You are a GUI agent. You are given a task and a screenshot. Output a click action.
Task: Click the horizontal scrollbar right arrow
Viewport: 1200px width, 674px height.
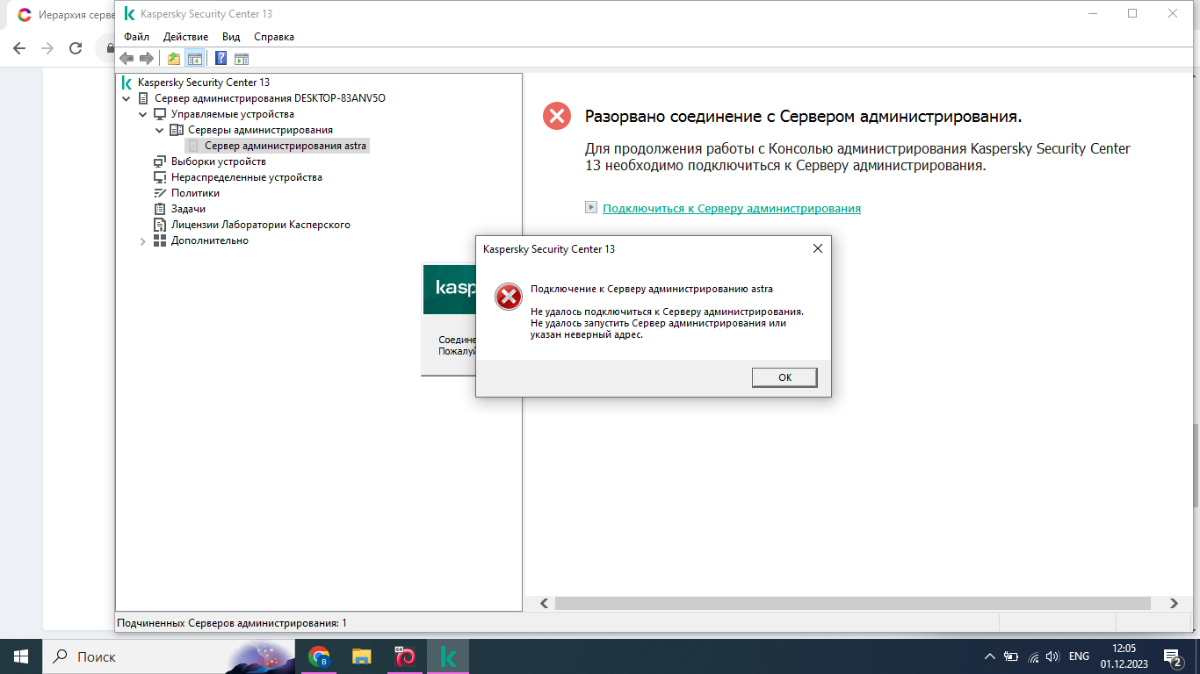click(x=1173, y=603)
